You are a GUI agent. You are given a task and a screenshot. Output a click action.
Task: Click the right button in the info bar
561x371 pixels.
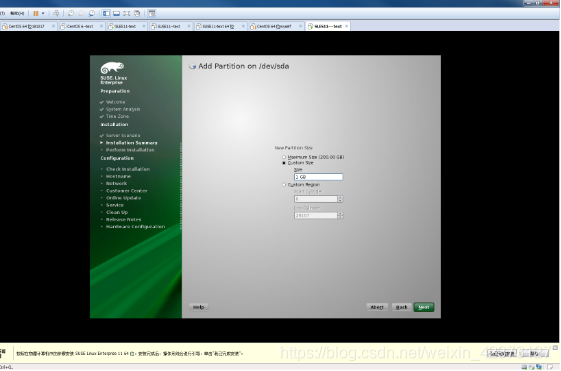[x=534, y=353]
